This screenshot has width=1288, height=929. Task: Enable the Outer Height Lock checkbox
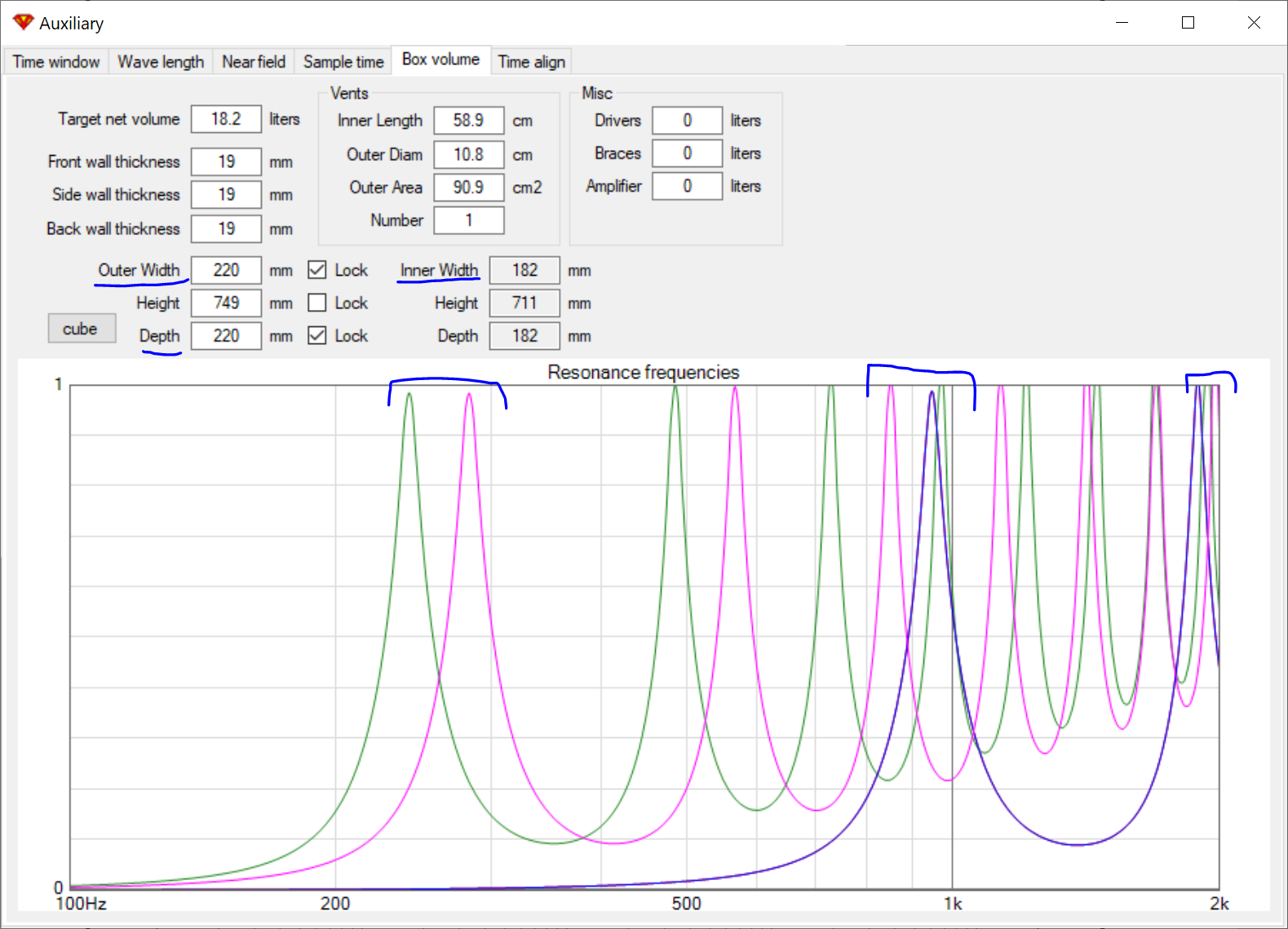[317, 303]
